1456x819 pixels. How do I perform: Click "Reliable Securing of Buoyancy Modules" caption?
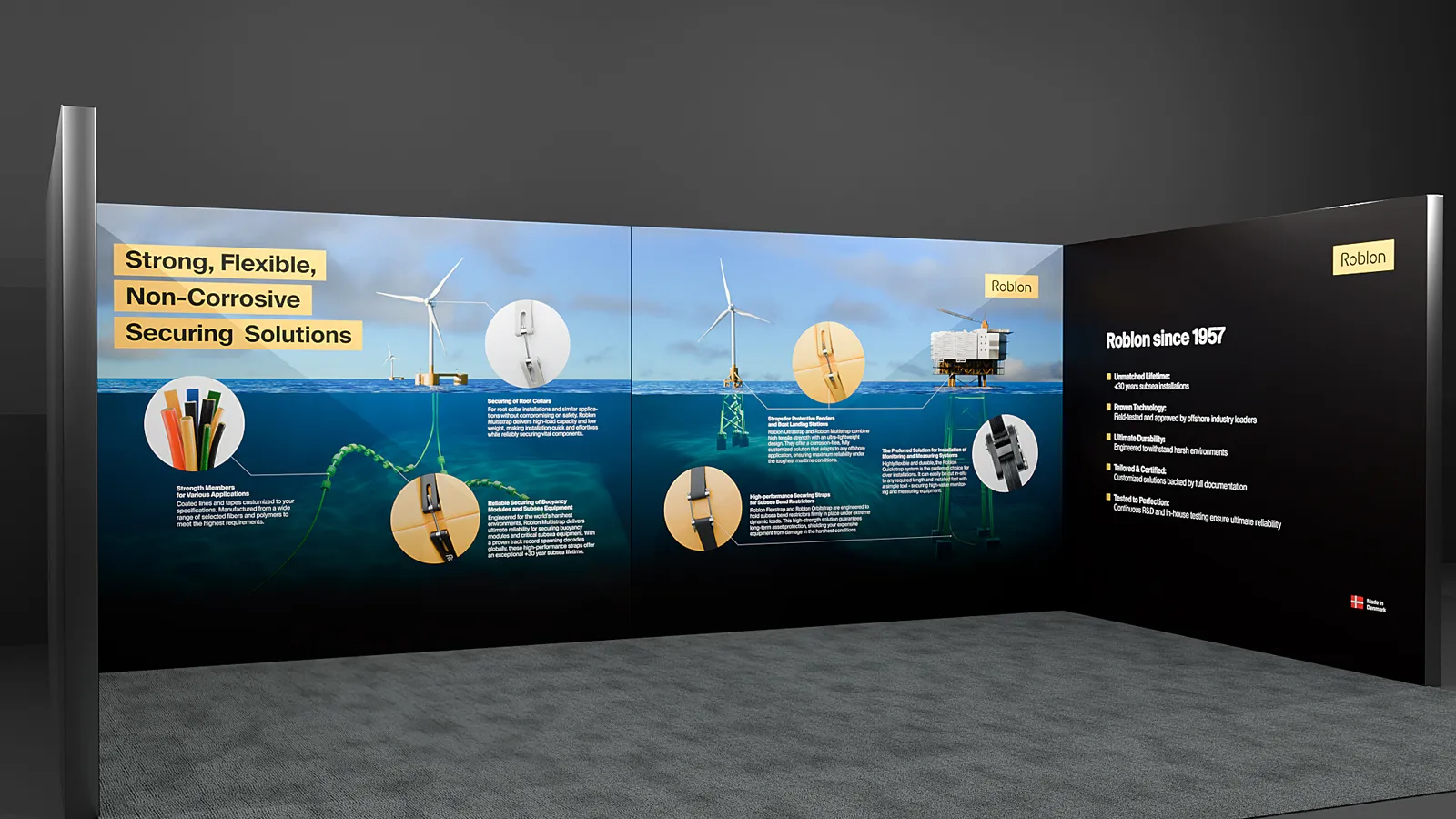click(x=531, y=505)
